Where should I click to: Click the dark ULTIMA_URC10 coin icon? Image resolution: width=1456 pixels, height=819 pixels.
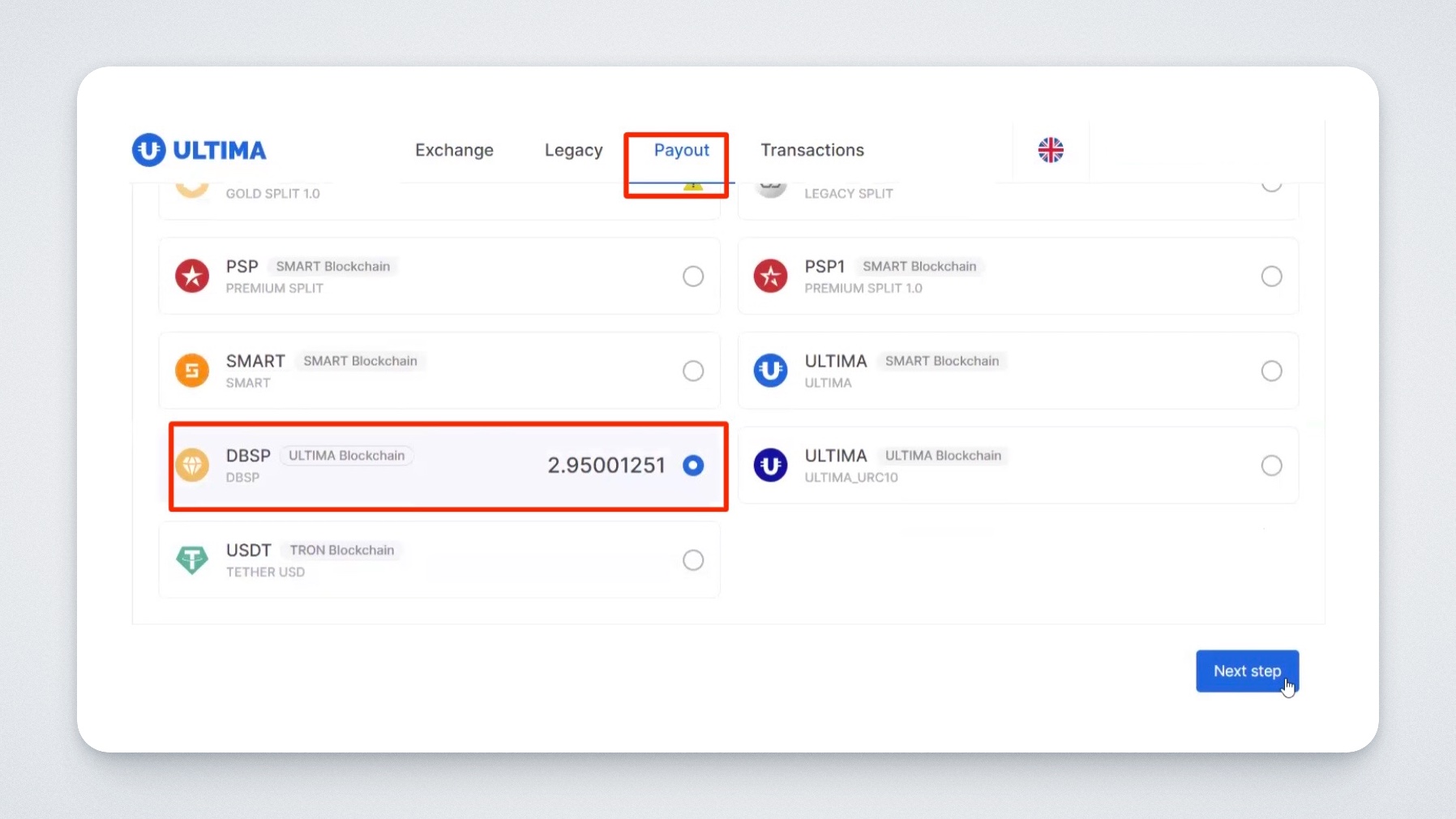[x=770, y=465]
